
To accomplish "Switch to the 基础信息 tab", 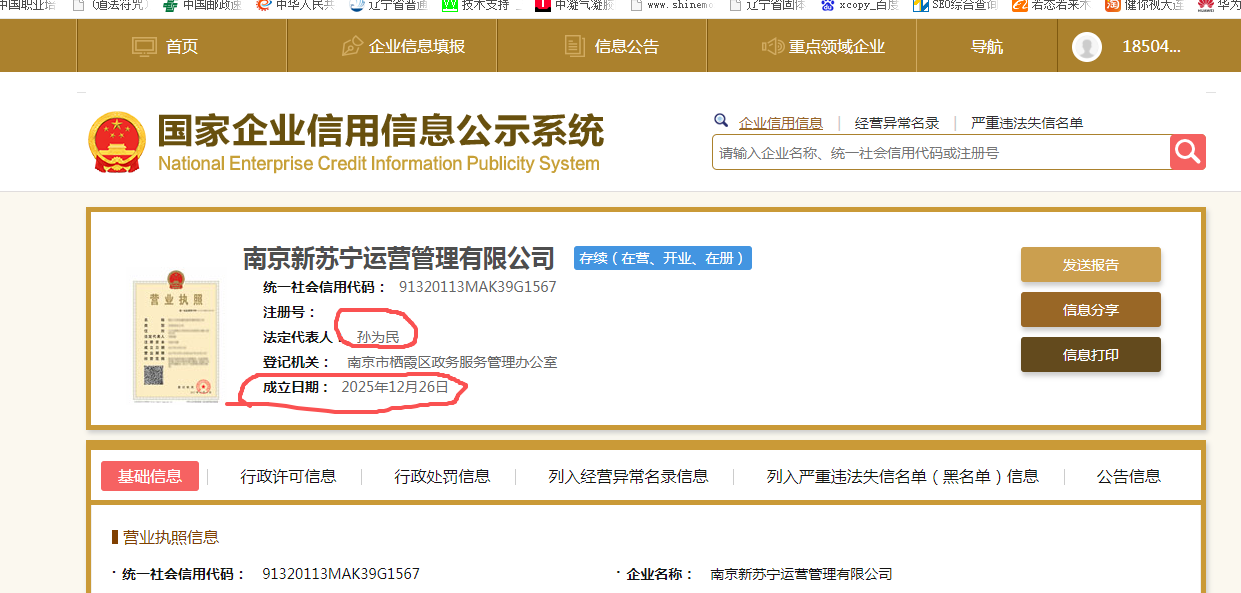I will pyautogui.click(x=150, y=476).
